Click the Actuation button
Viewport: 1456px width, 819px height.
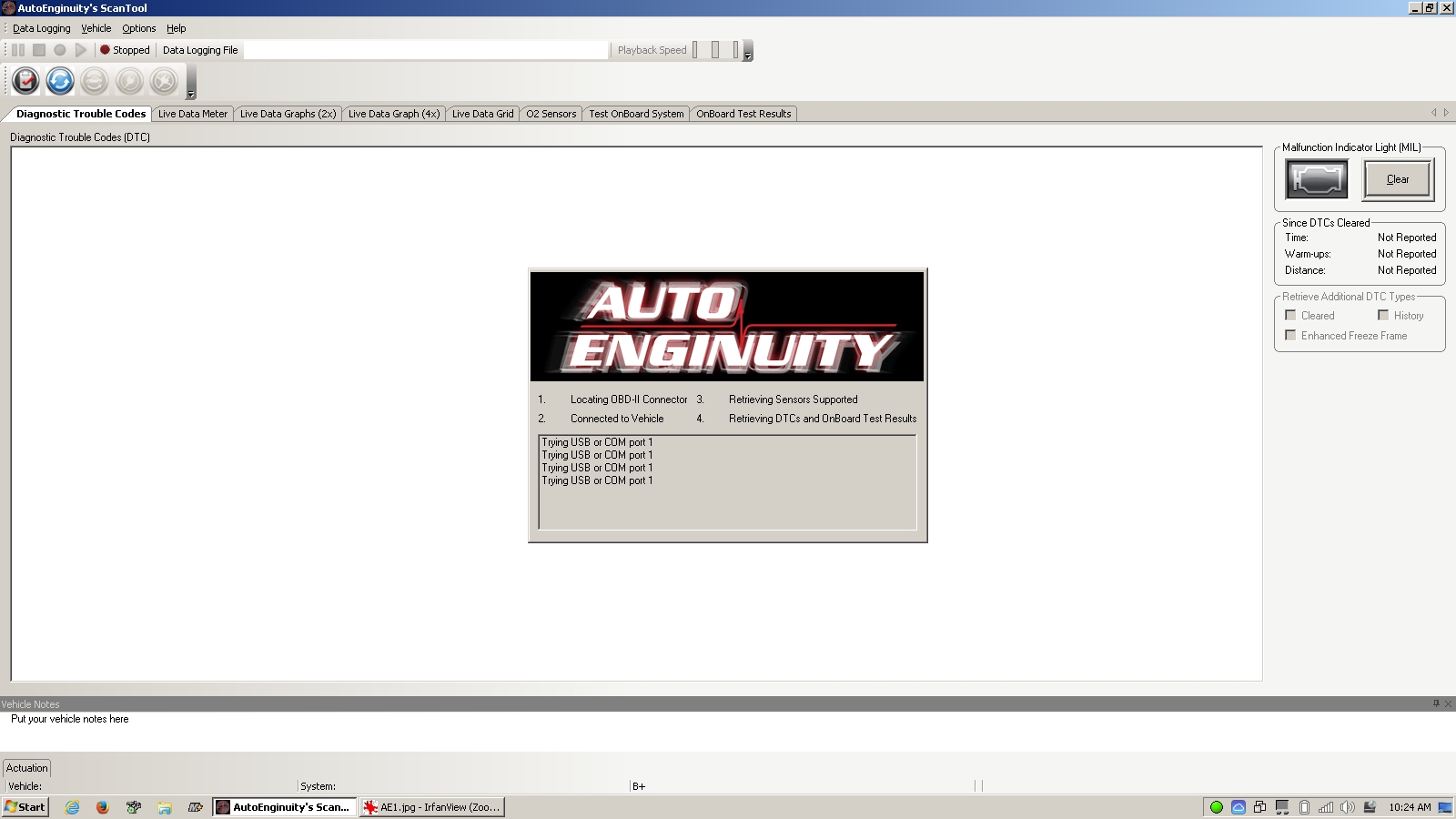[27, 768]
